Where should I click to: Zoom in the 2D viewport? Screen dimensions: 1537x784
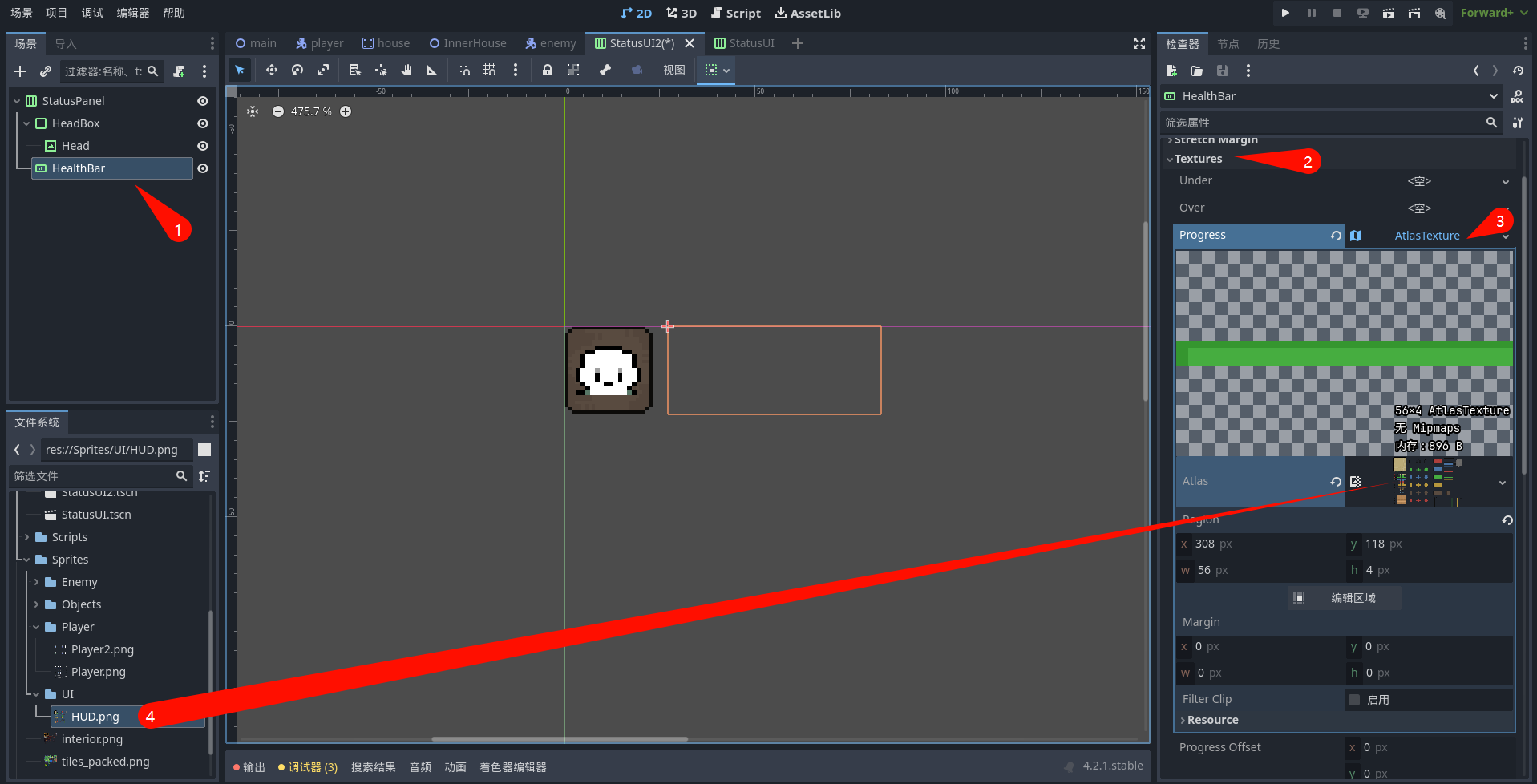[x=346, y=111]
